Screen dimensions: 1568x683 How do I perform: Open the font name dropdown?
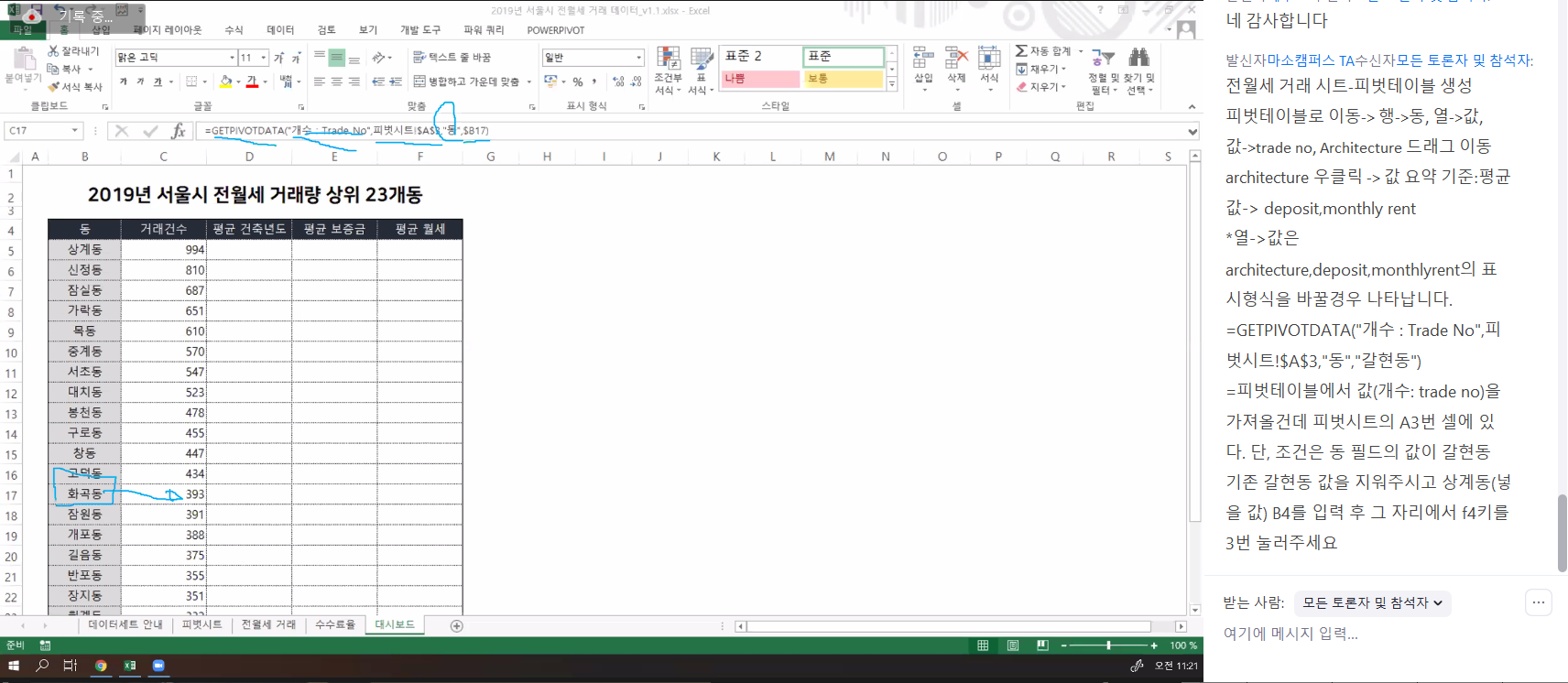click(x=232, y=58)
